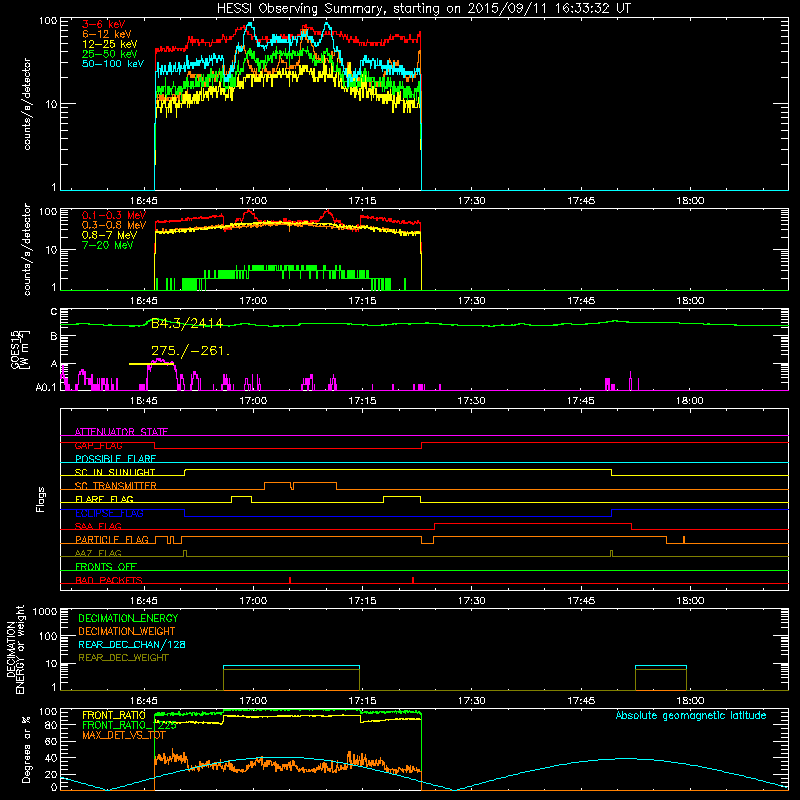Click the 0.8-7 MeV legend label
This screenshot has height=800, width=800.
(x=110, y=235)
